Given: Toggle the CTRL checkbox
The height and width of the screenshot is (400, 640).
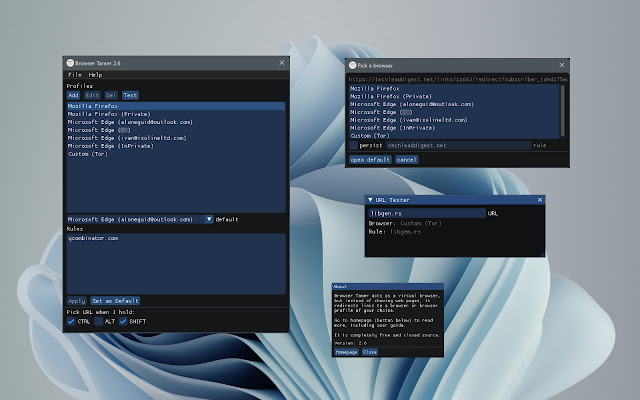Looking at the screenshot, I should click(x=71, y=322).
